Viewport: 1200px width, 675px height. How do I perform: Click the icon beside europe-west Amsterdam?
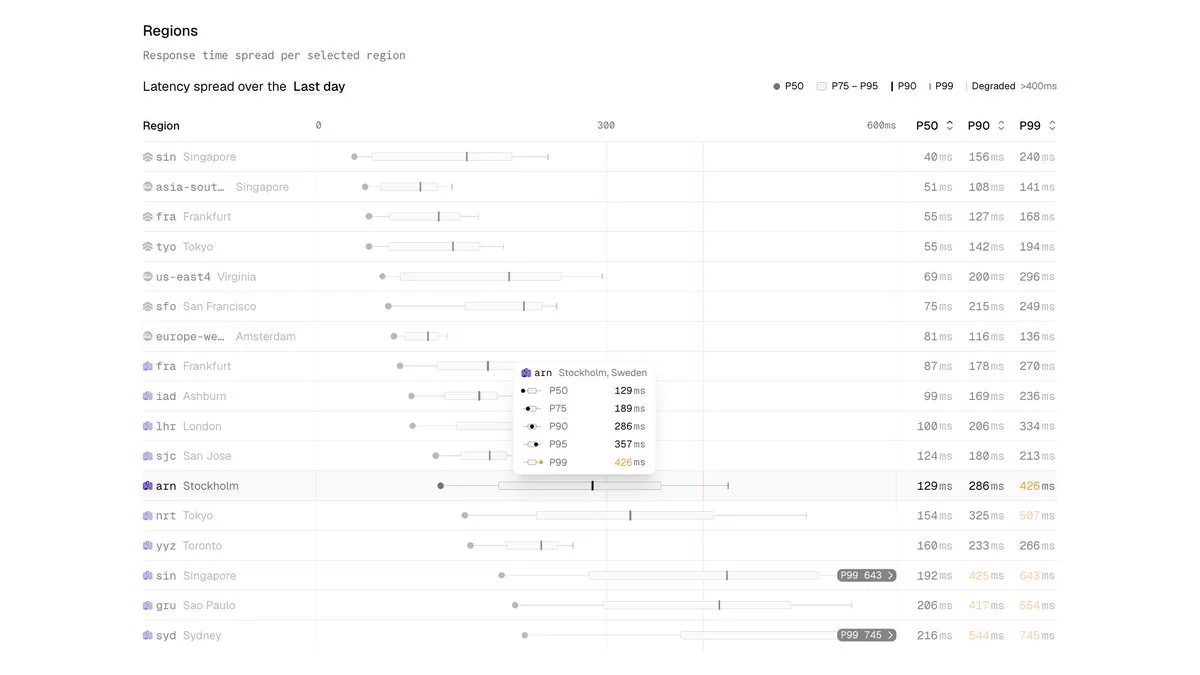[x=148, y=337]
